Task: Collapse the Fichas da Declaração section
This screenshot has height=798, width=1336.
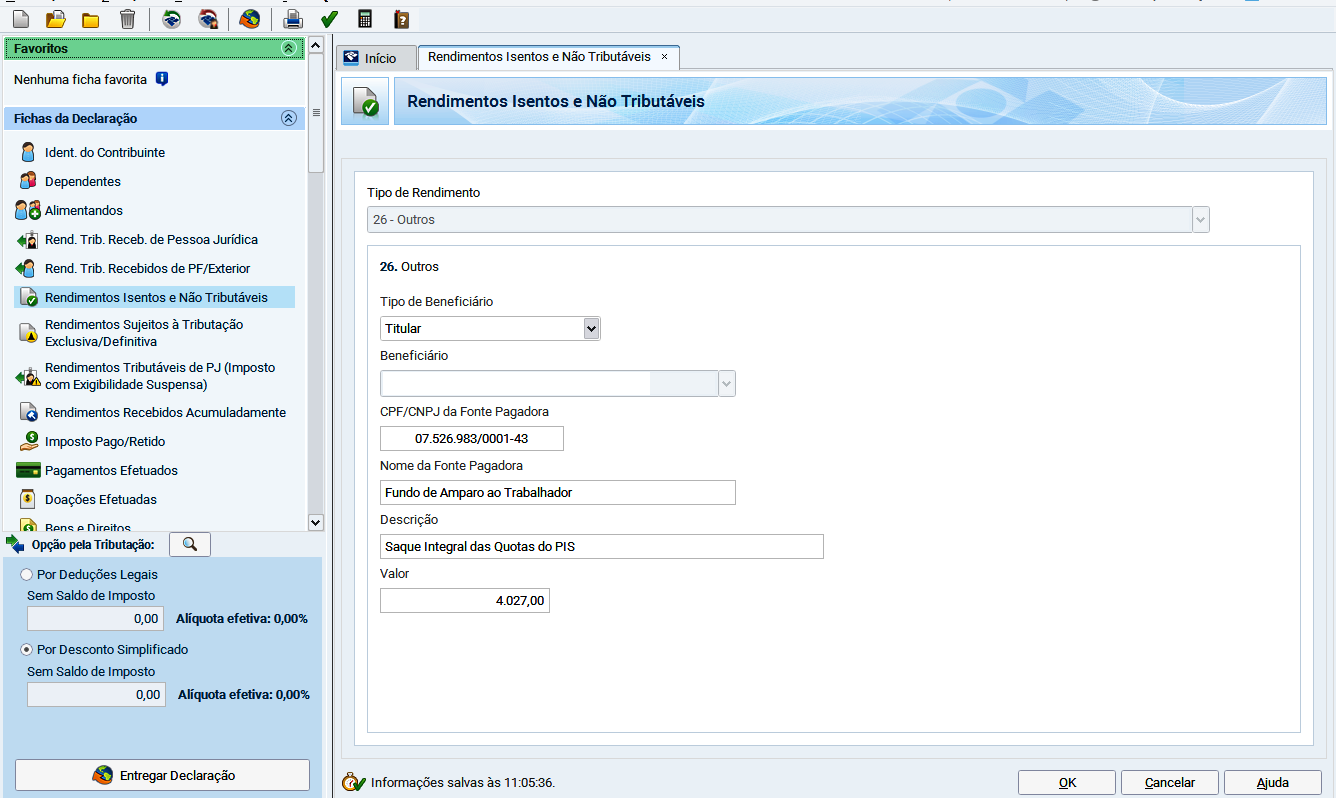Action: click(289, 118)
